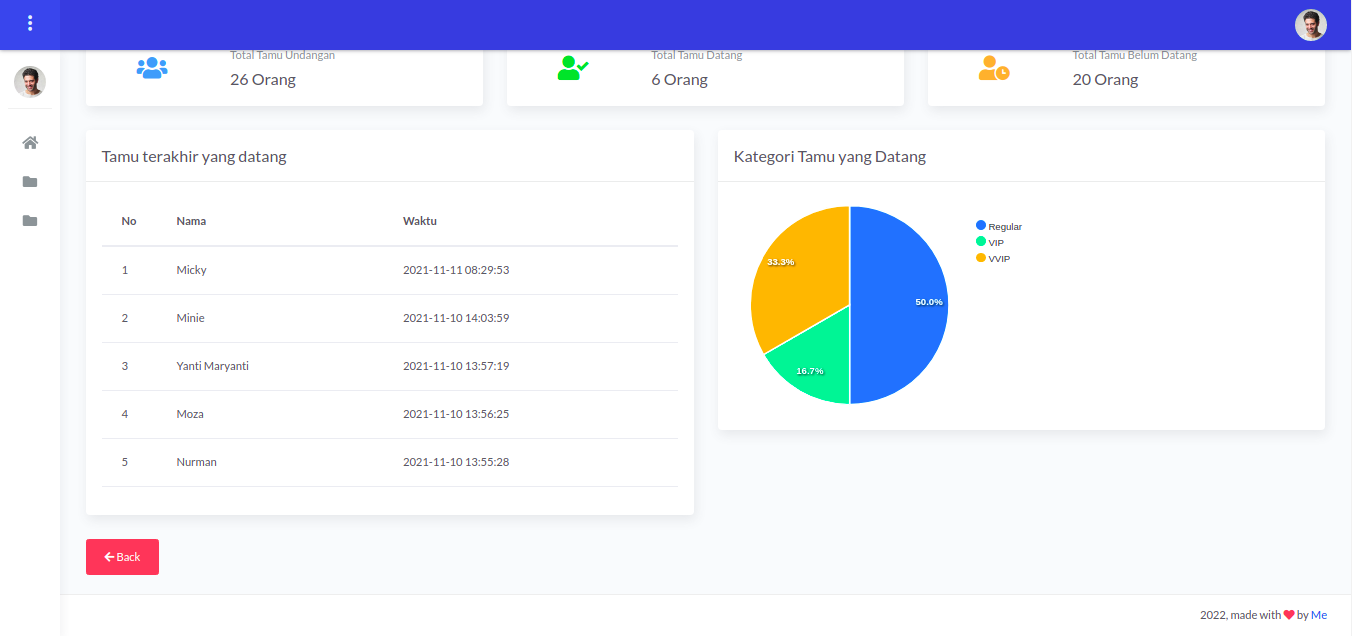
Task: Click the blue group icon for Total Tamu Undangan
Action: pyautogui.click(x=152, y=68)
